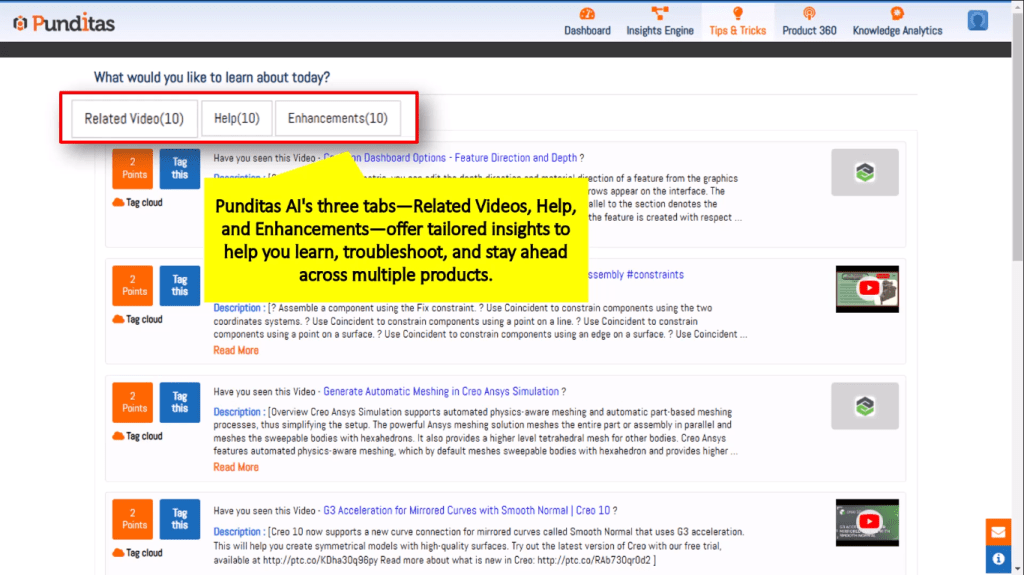Select the Tips & Tricks lightbulb icon

(737, 13)
